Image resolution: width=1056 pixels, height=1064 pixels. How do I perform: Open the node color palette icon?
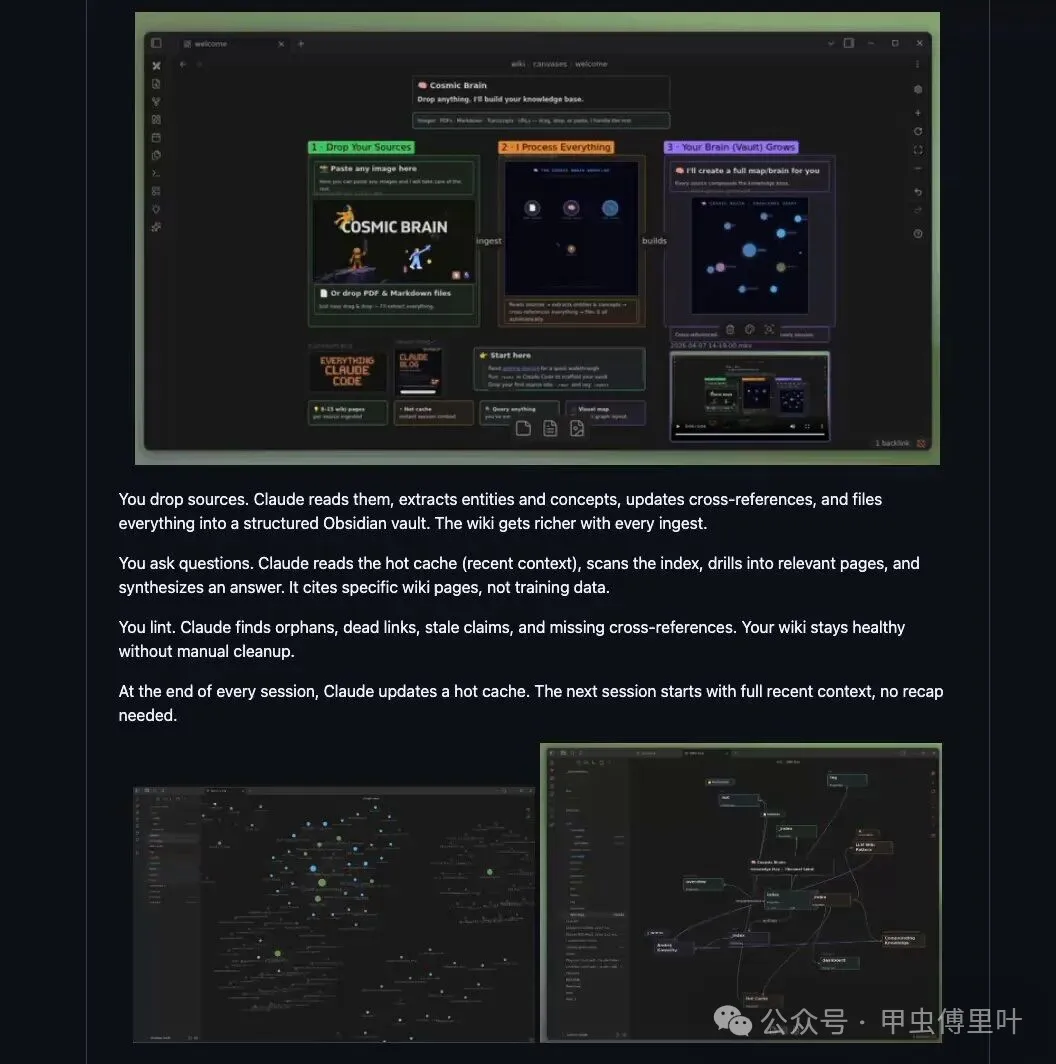(749, 330)
